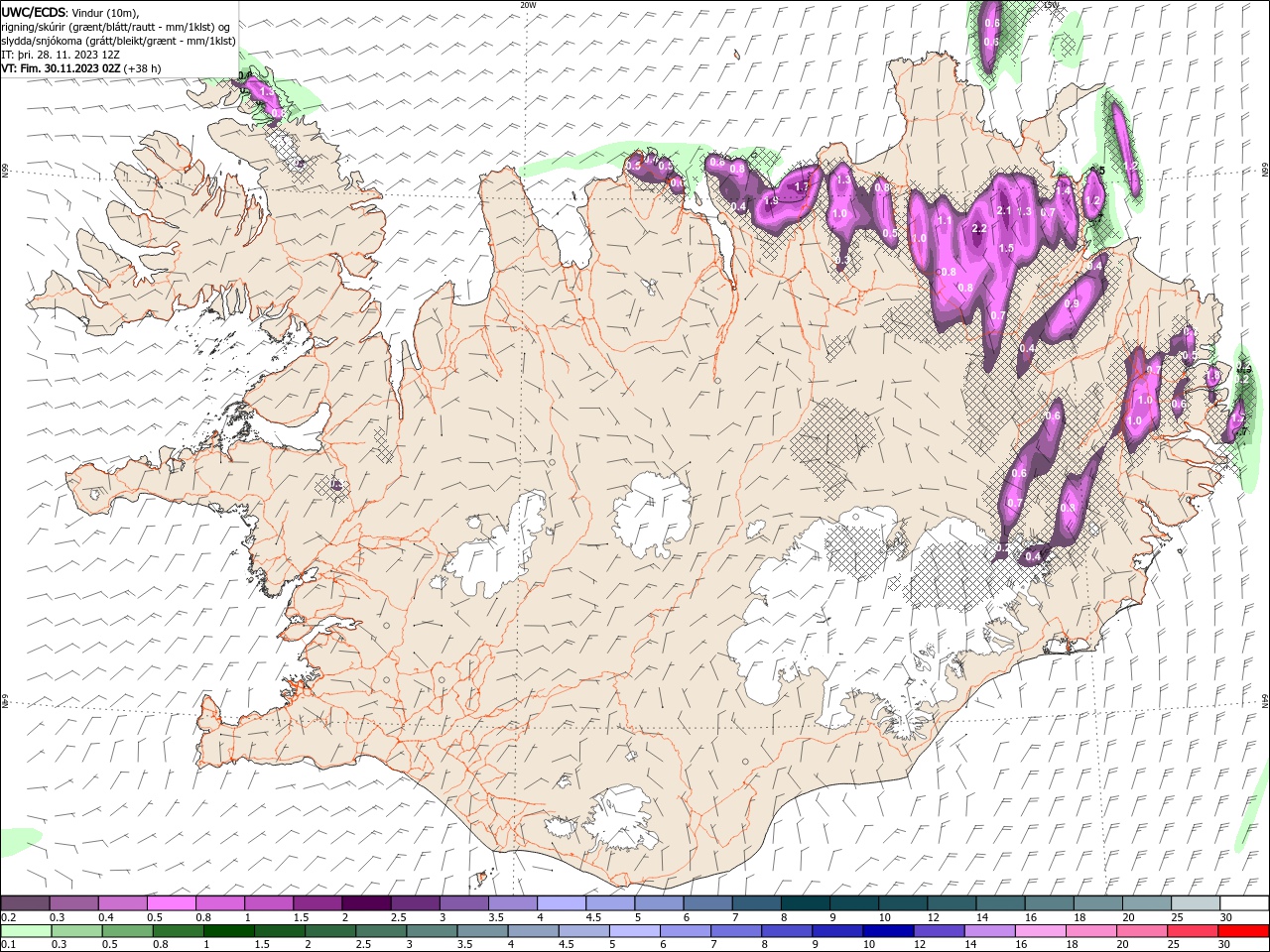Click the 20W longitude label
Image resolution: width=1270 pixels, height=952 pixels.
click(529, 5)
